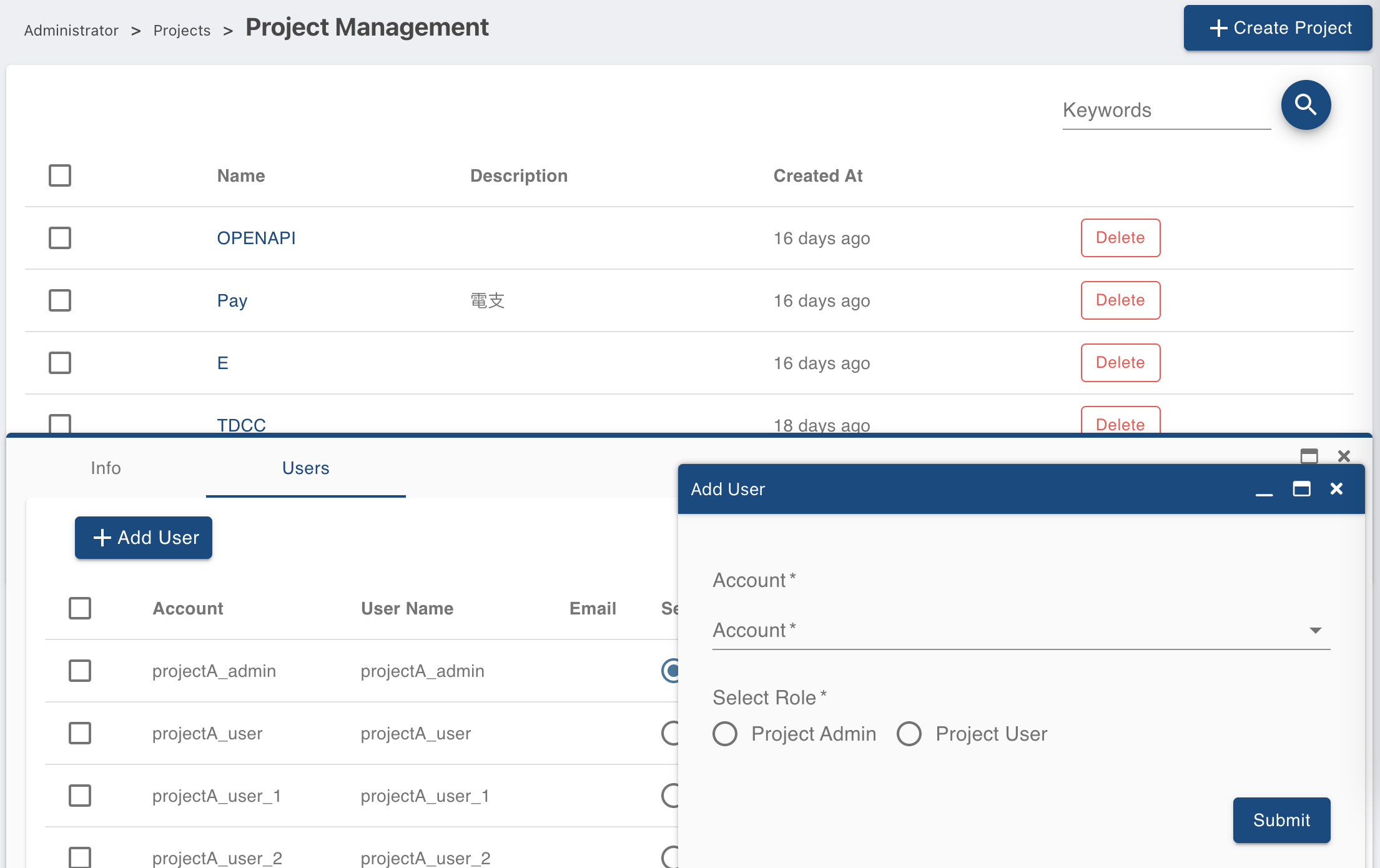Maximize the Add User dialog
This screenshot has height=868, width=1380.
pos(1301,489)
